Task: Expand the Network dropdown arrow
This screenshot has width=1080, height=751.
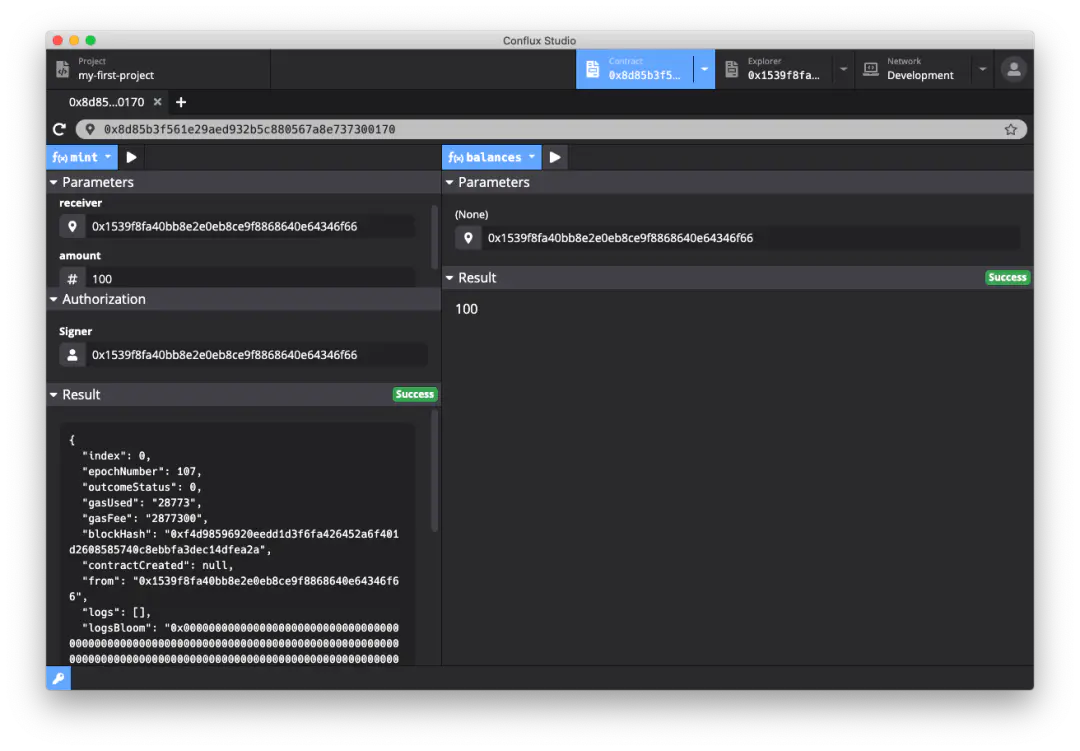Action: pos(982,69)
